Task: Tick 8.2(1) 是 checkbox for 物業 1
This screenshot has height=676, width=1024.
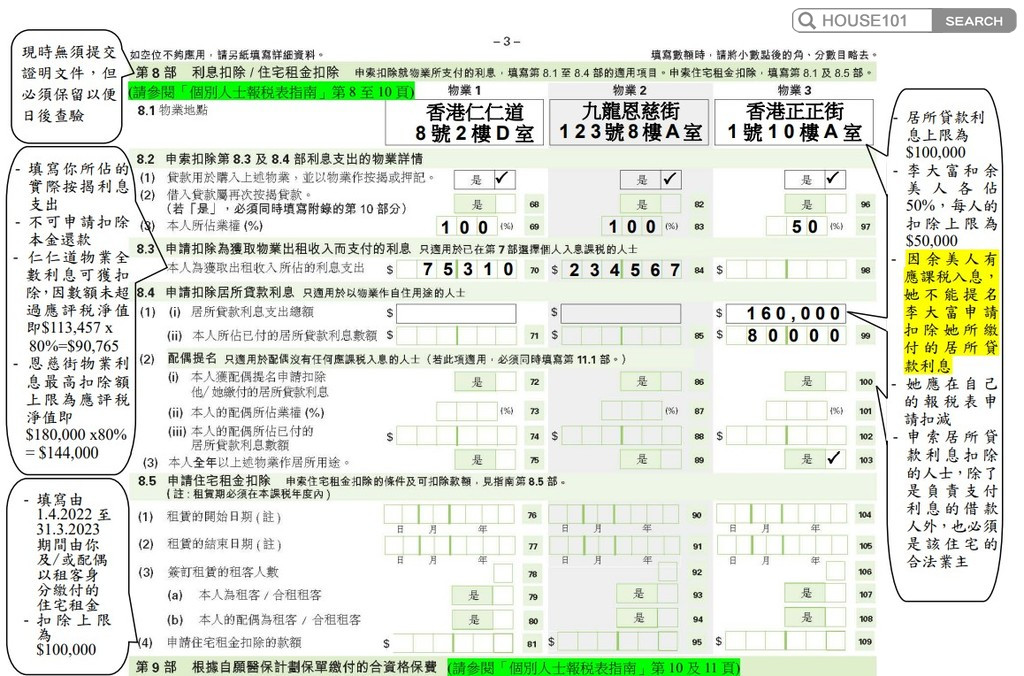Action: tap(504, 179)
